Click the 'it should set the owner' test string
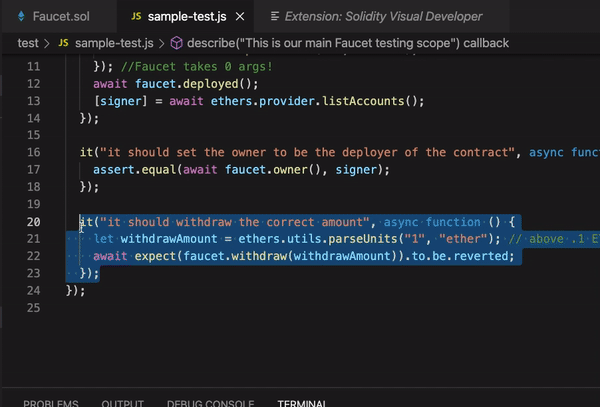The height and width of the screenshot is (407, 600). pyautogui.click(x=307, y=152)
